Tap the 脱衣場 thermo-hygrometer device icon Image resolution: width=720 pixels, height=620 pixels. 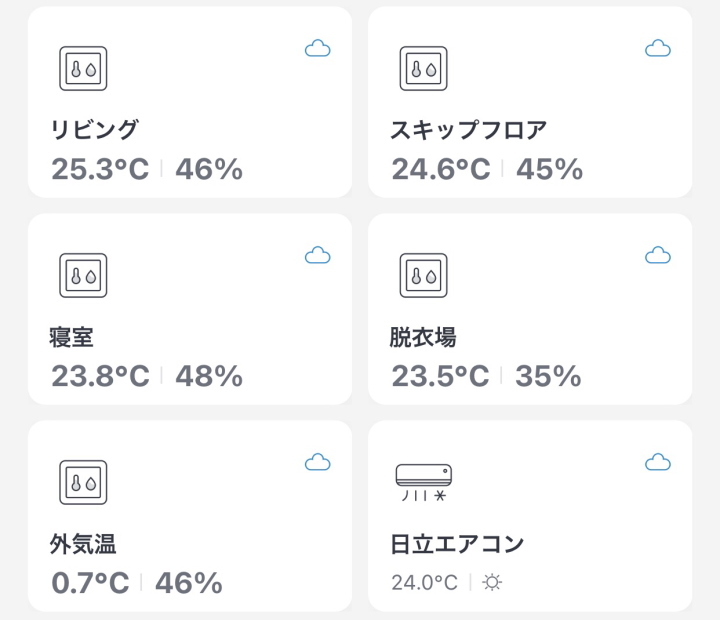tap(423, 276)
